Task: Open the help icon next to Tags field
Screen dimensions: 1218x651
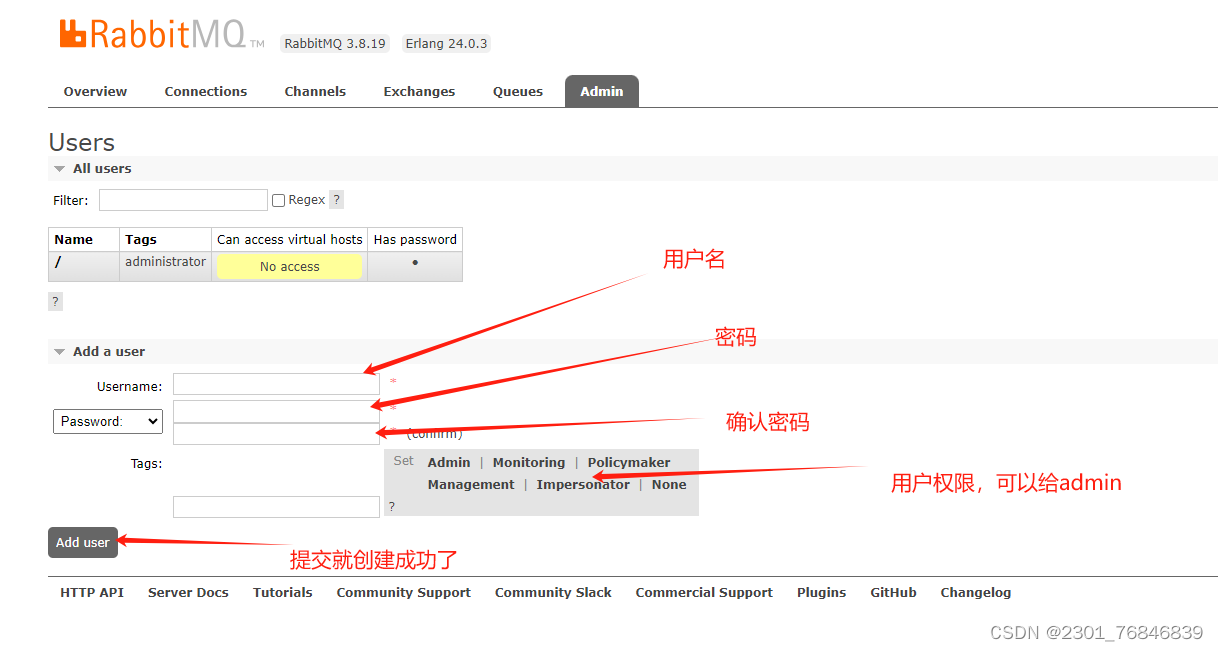Action: 391,506
